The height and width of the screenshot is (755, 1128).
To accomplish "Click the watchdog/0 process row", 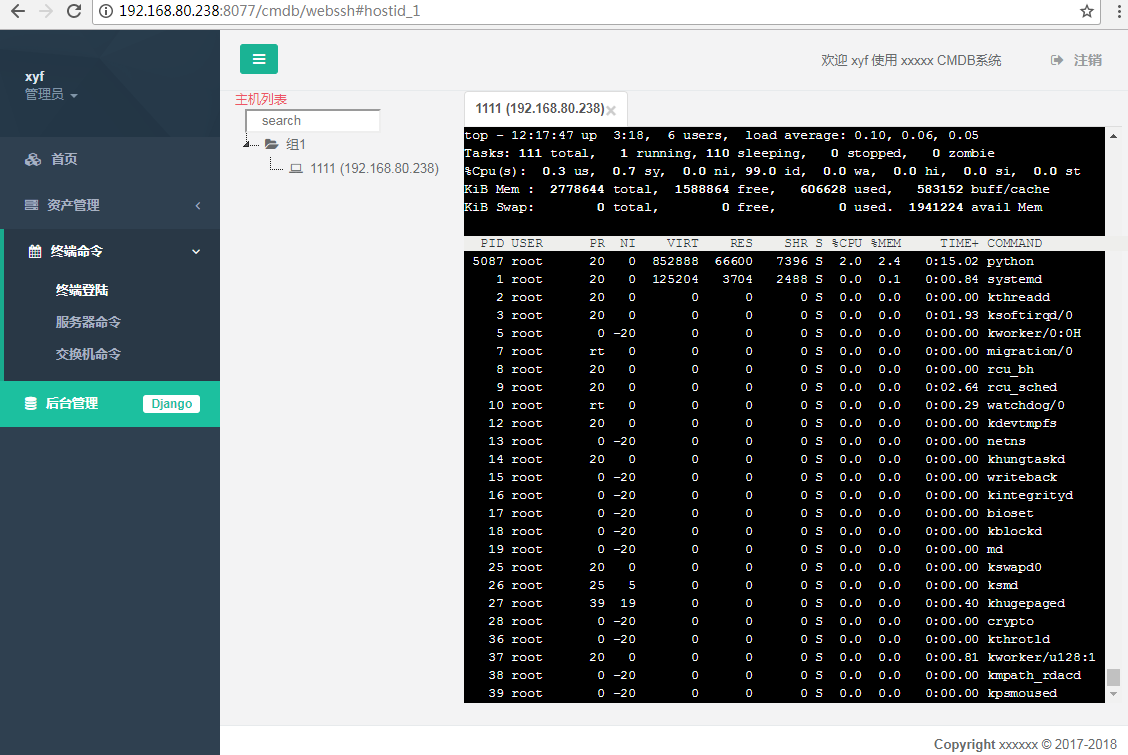I will [784, 405].
